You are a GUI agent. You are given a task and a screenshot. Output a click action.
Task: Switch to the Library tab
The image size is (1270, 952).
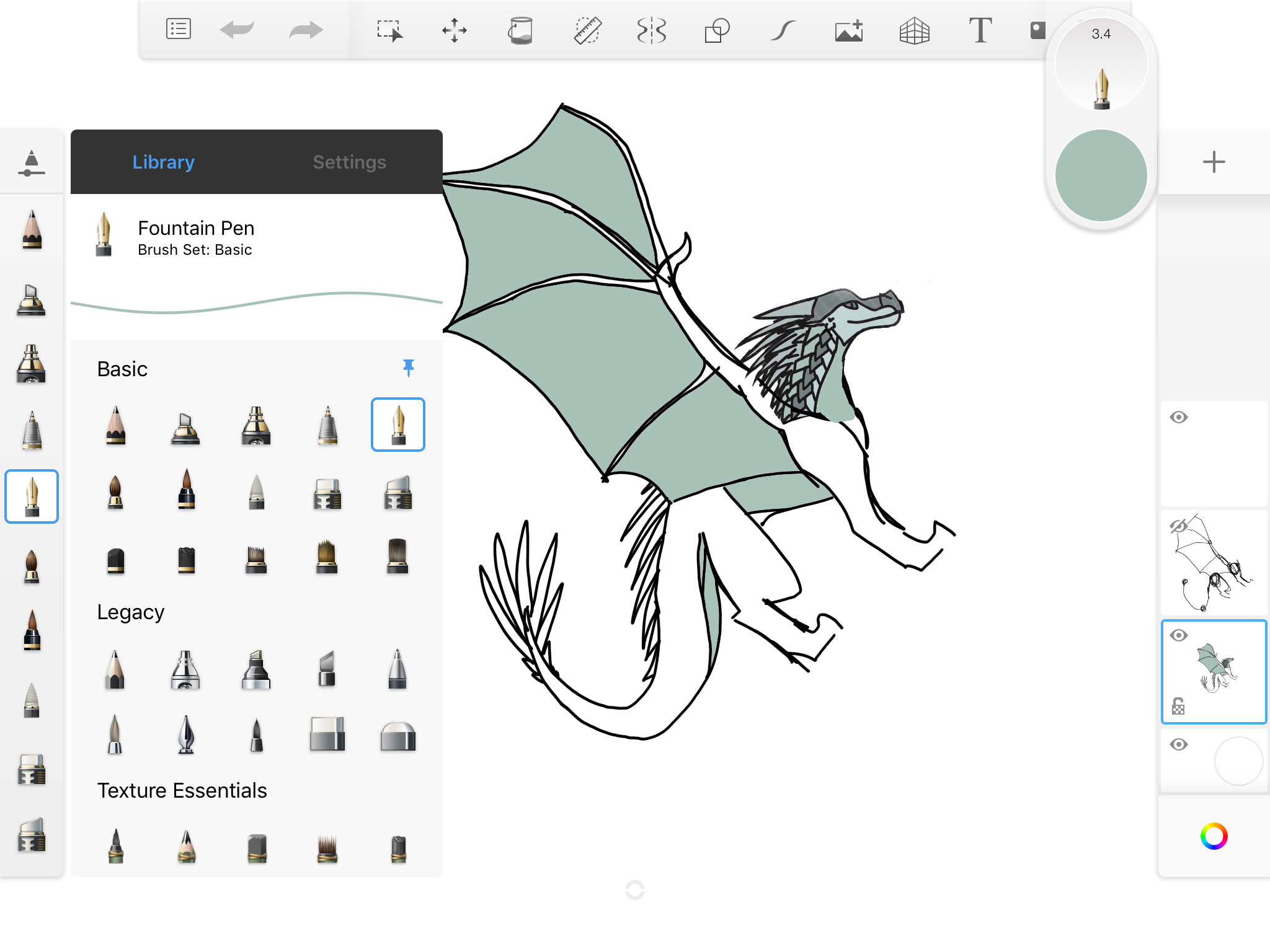[x=163, y=162]
